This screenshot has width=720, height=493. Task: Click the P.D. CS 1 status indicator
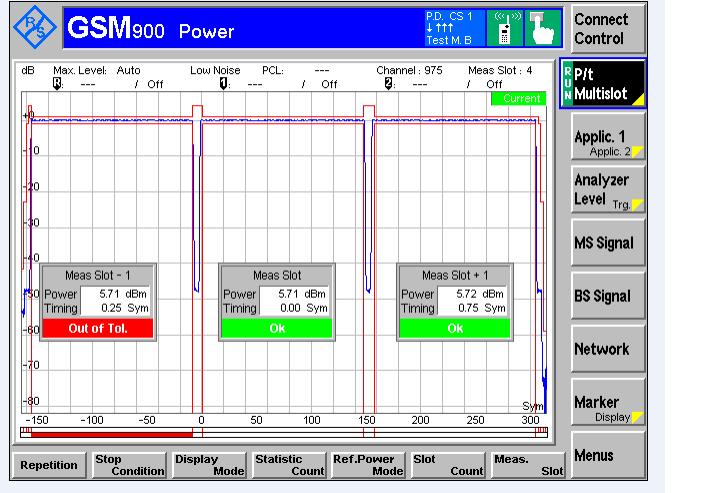point(454,28)
